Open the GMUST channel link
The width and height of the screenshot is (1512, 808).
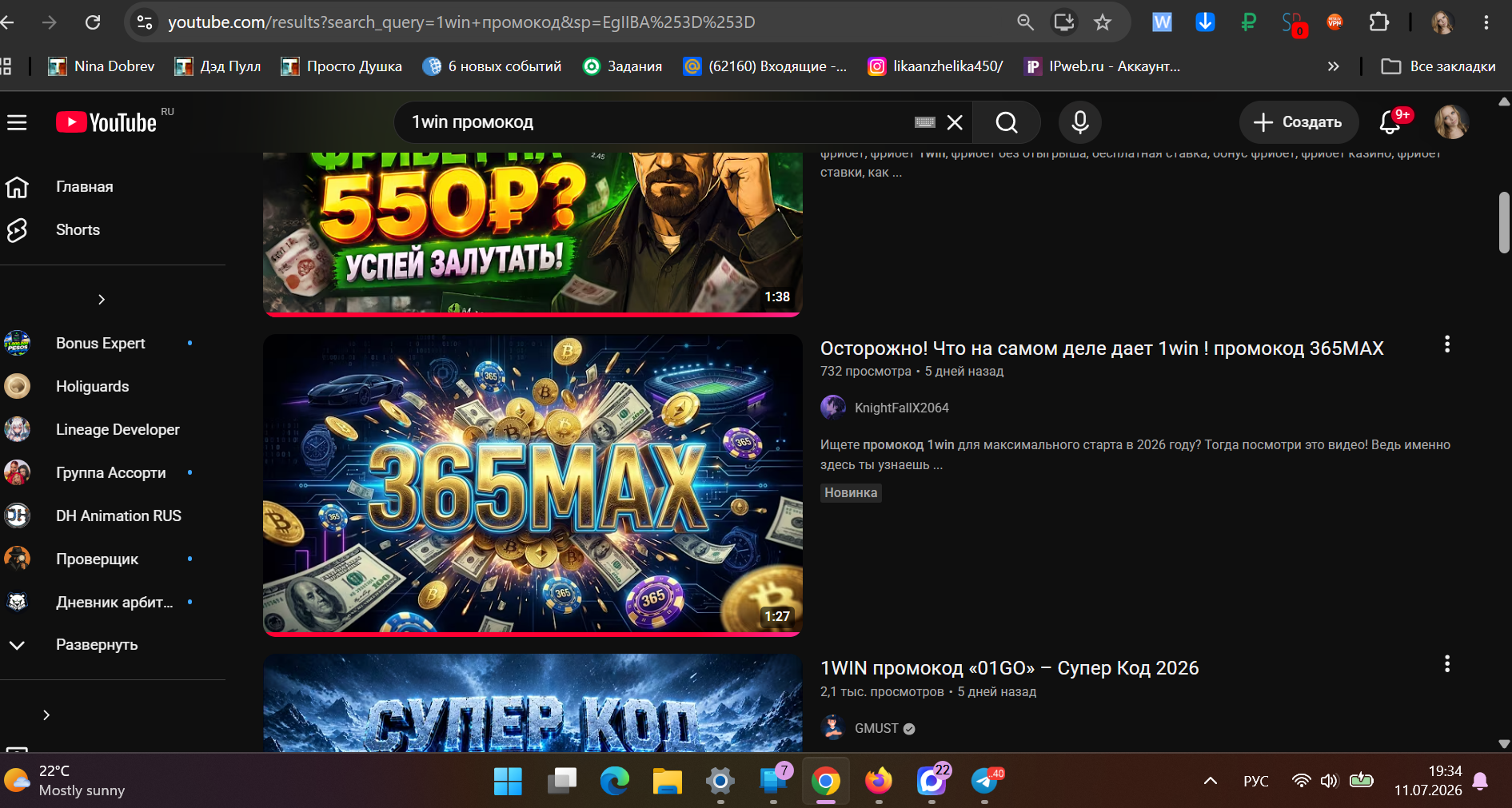pyautogui.click(x=876, y=728)
